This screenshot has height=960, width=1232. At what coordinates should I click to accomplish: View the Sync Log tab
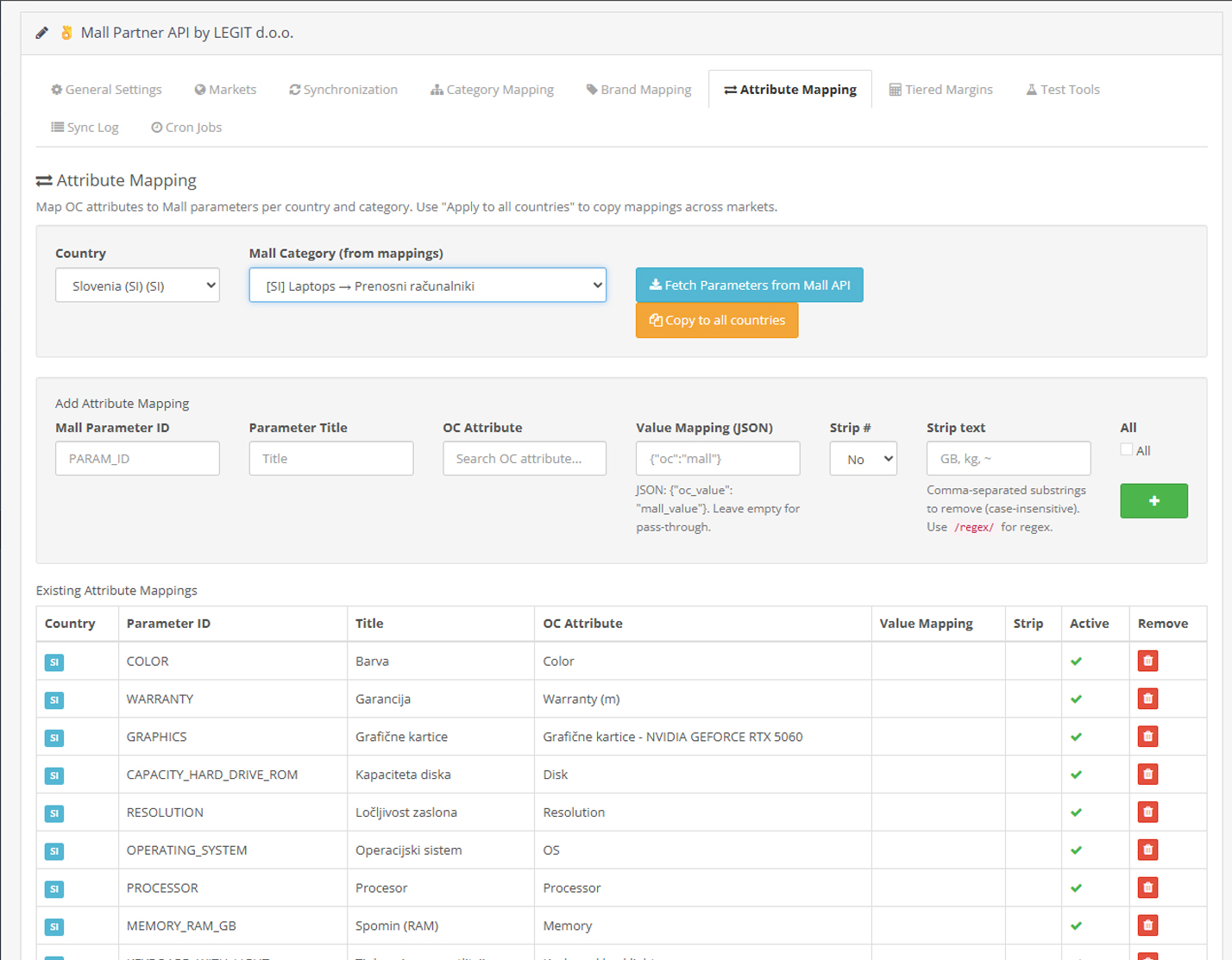tap(85, 128)
